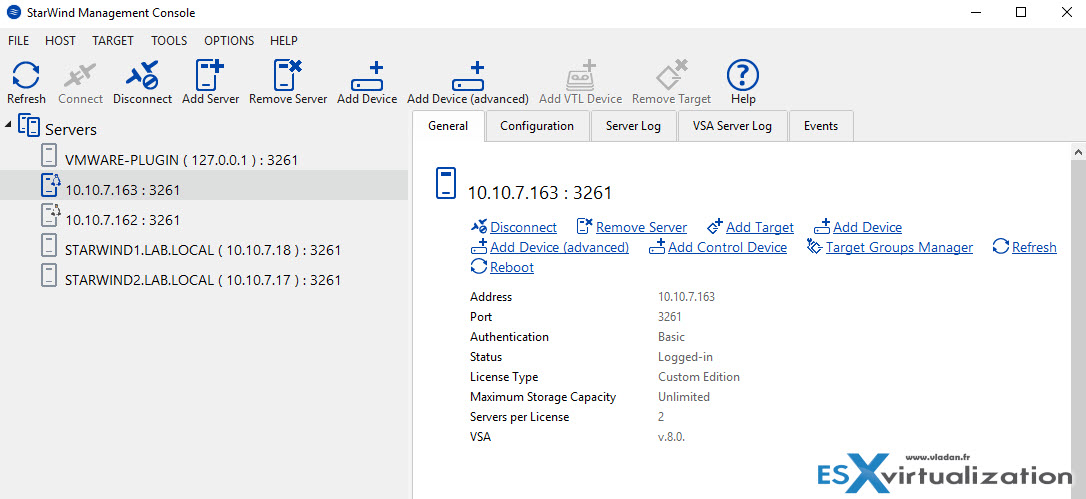Open Help from the toolbar

point(742,75)
